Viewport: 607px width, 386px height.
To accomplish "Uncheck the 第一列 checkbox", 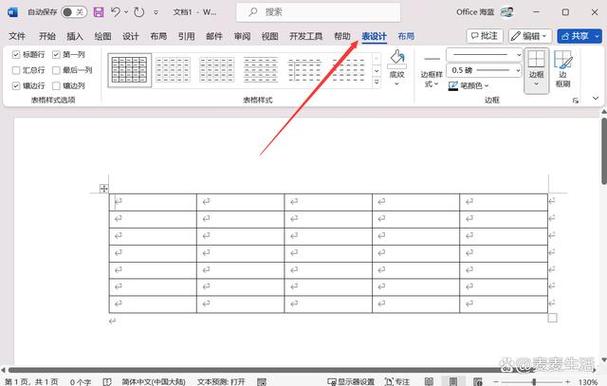I will point(56,55).
